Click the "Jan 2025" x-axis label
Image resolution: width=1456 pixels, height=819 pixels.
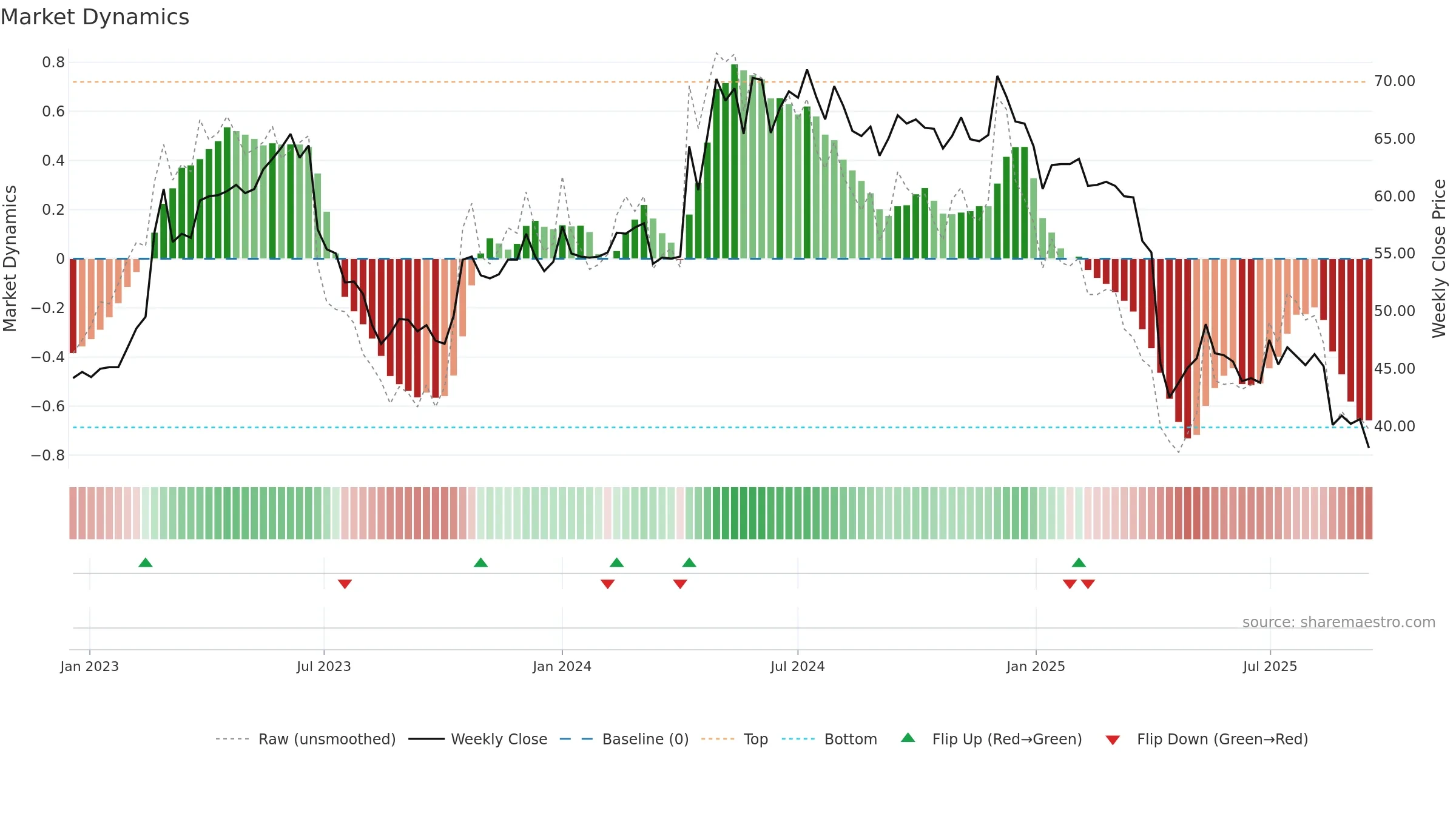[x=1036, y=666]
